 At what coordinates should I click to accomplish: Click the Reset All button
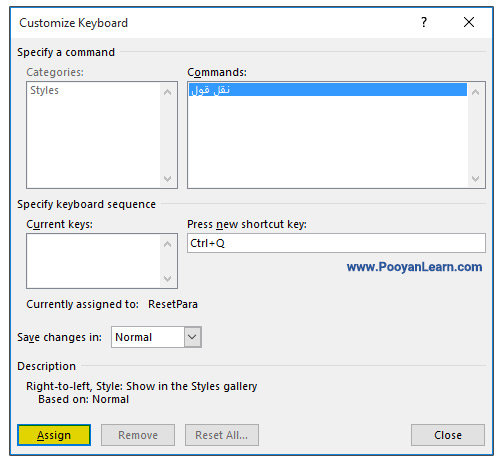(222, 435)
